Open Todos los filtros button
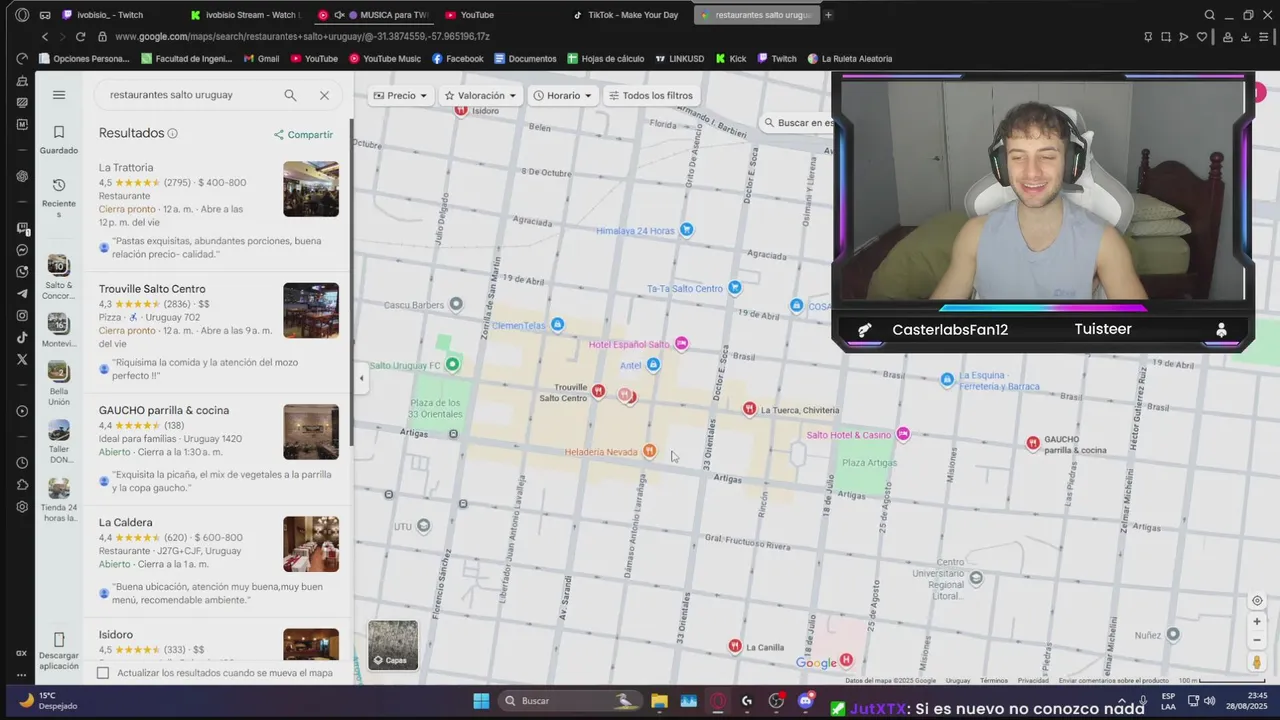The image size is (1280, 720). pyautogui.click(x=651, y=95)
